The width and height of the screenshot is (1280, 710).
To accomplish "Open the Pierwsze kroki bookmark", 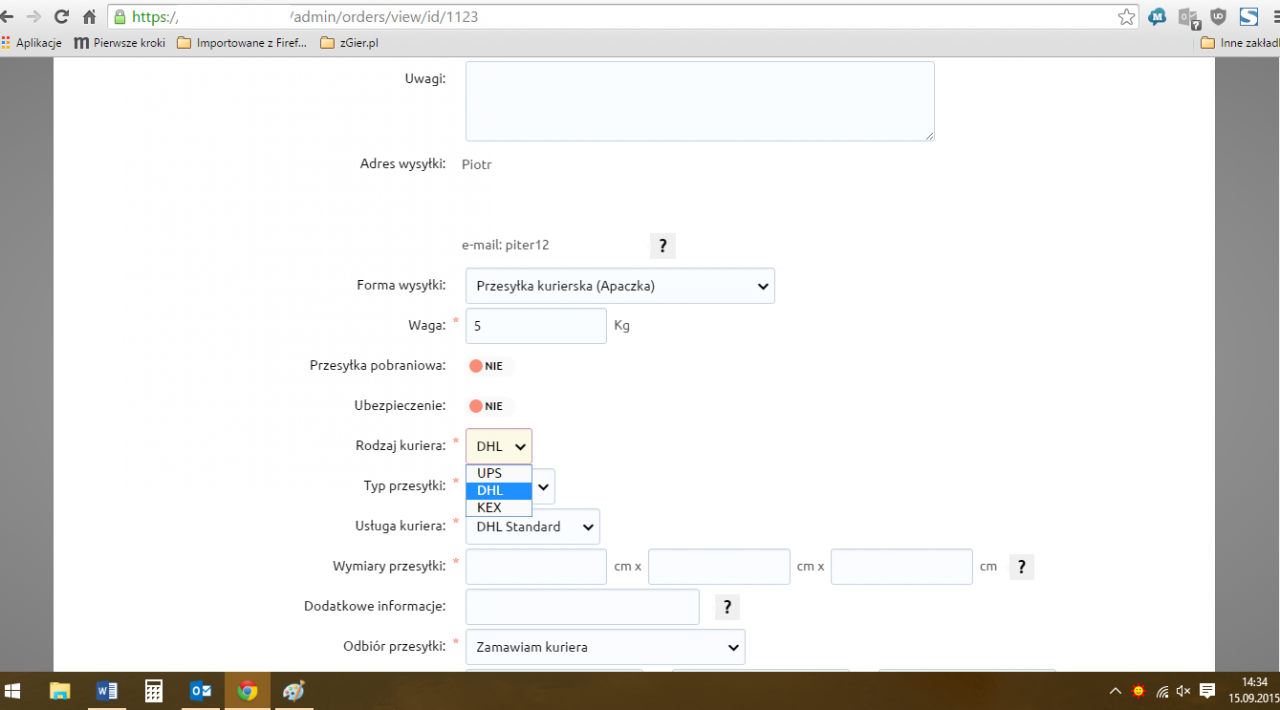I will coord(120,43).
